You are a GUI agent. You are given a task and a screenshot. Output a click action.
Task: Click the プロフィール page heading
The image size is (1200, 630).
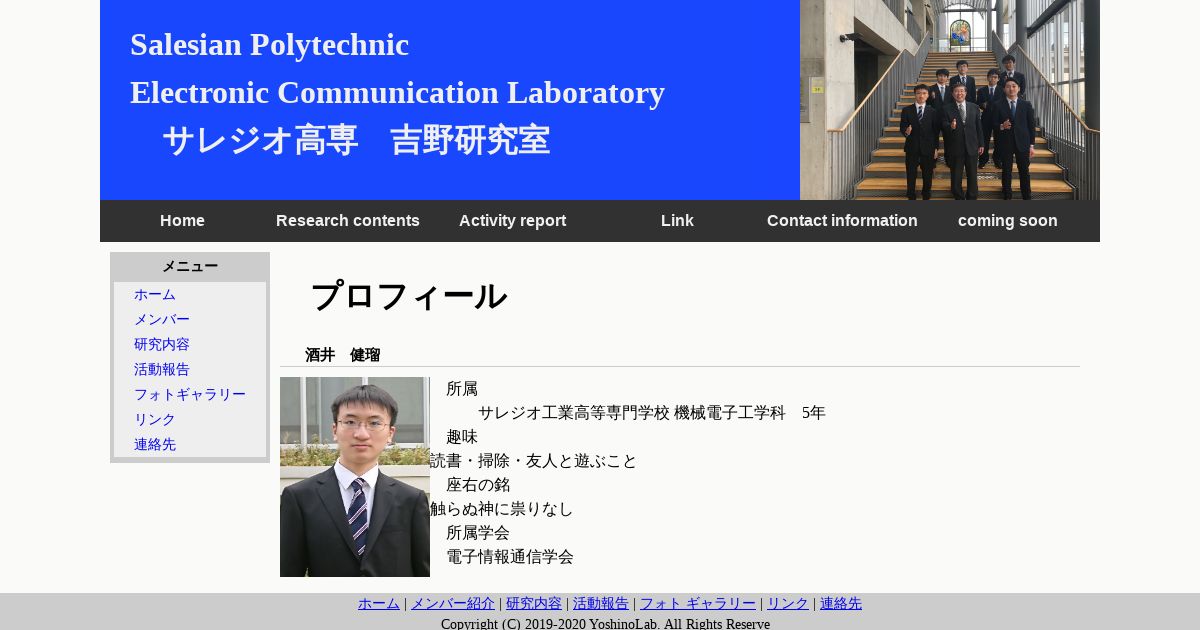point(408,296)
